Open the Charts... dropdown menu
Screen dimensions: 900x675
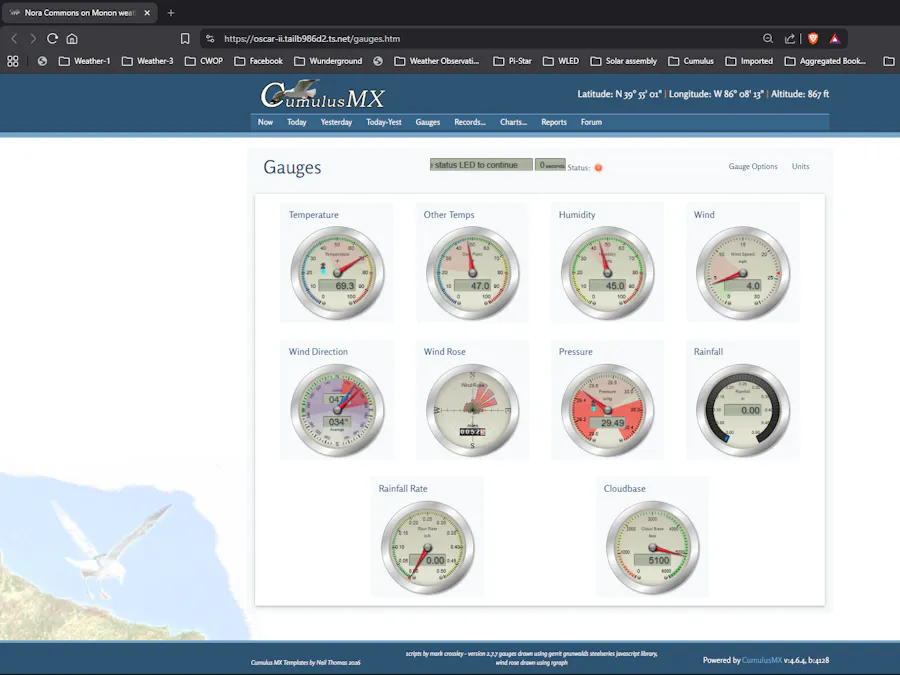[x=513, y=122]
